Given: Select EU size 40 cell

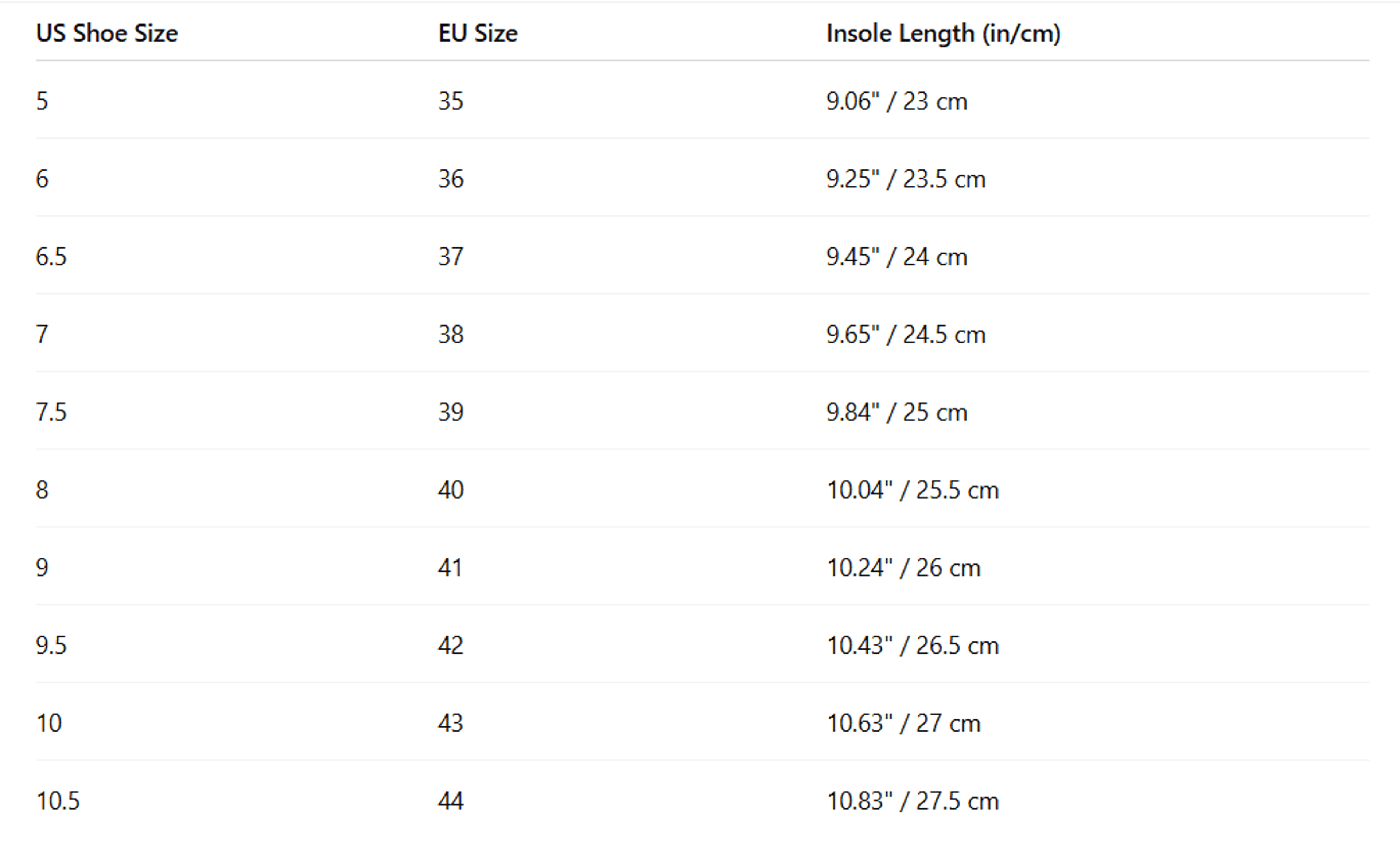Looking at the screenshot, I should click(451, 490).
